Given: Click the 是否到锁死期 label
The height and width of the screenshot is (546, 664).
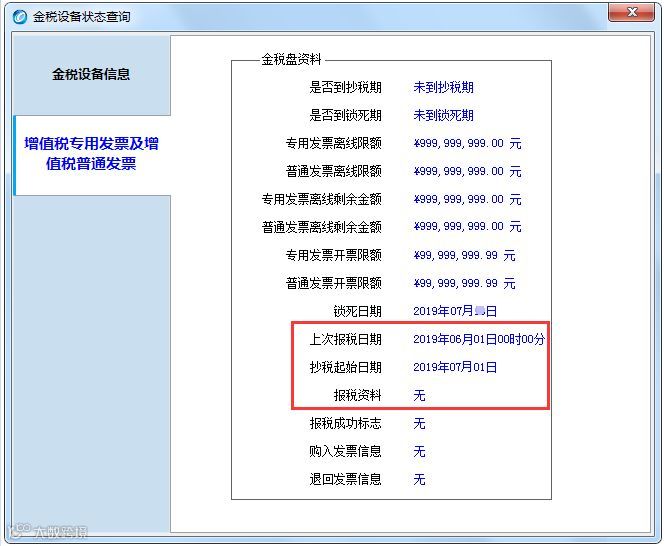Looking at the screenshot, I should pos(345,115).
